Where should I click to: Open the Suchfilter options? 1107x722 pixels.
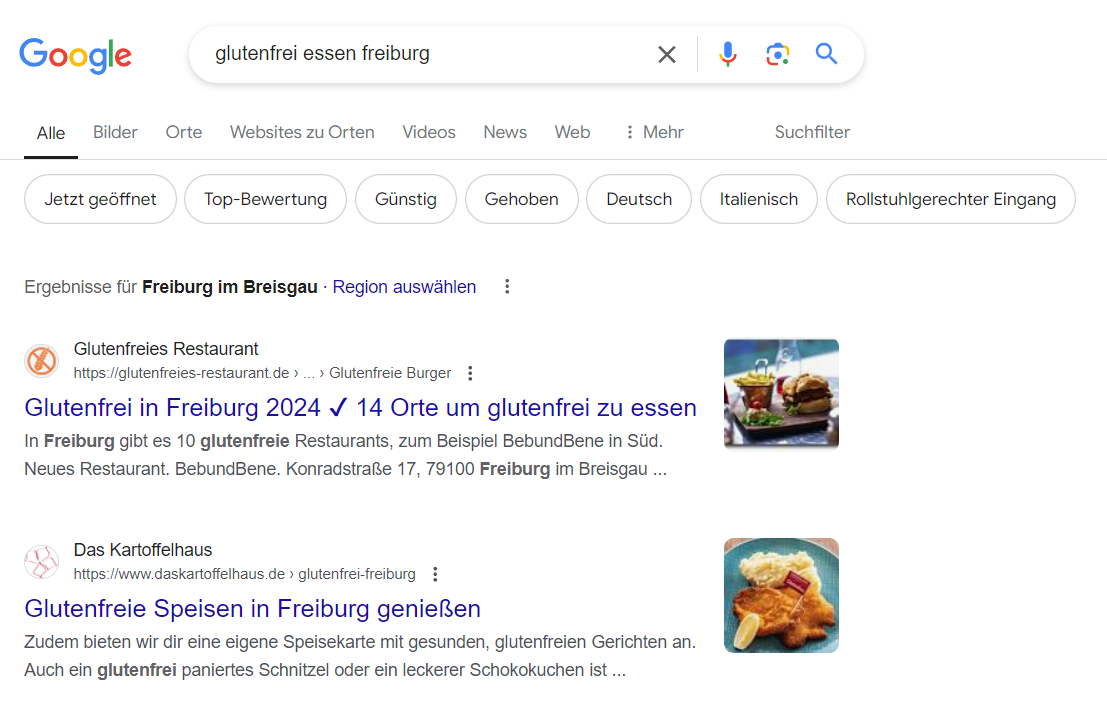[812, 132]
